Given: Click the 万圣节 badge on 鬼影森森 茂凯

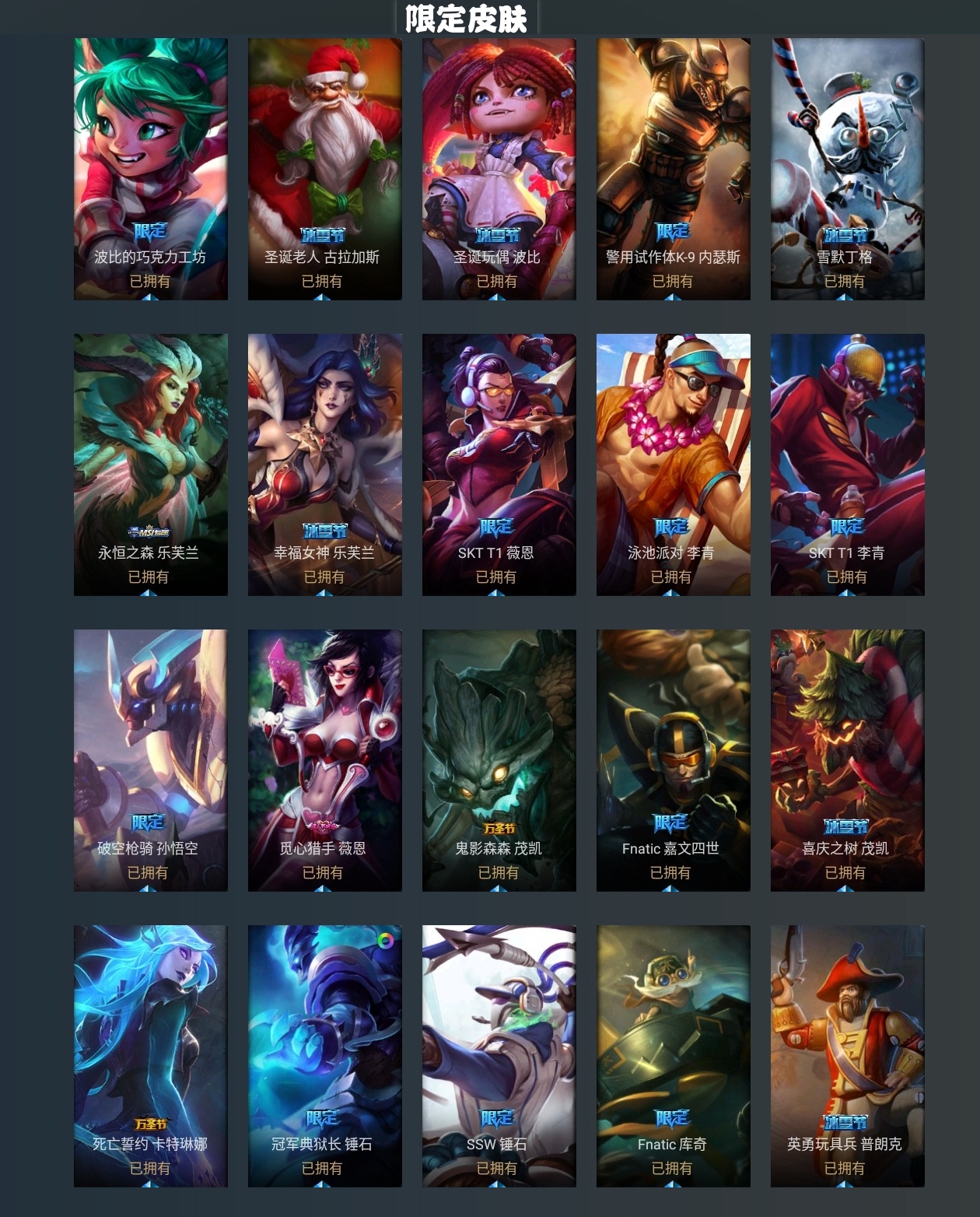Looking at the screenshot, I should [x=499, y=829].
